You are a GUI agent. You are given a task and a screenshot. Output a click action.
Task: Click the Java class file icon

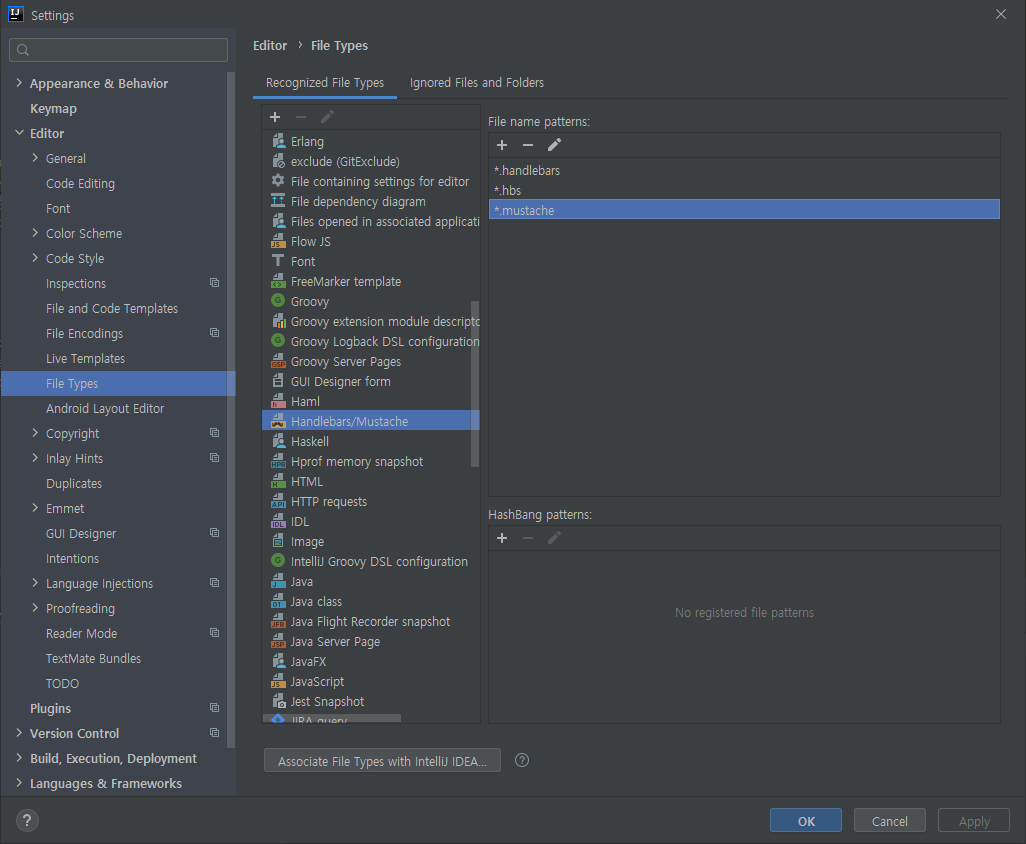(278, 601)
